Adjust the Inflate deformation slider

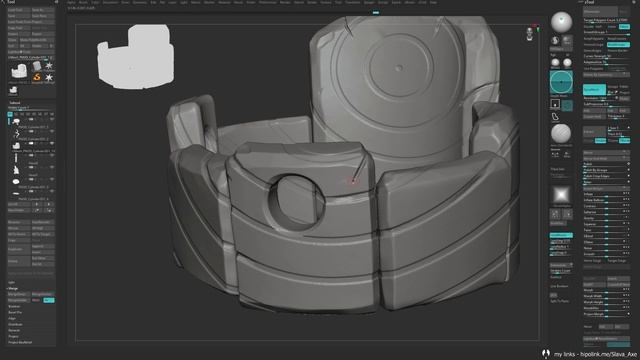[x=606, y=194]
